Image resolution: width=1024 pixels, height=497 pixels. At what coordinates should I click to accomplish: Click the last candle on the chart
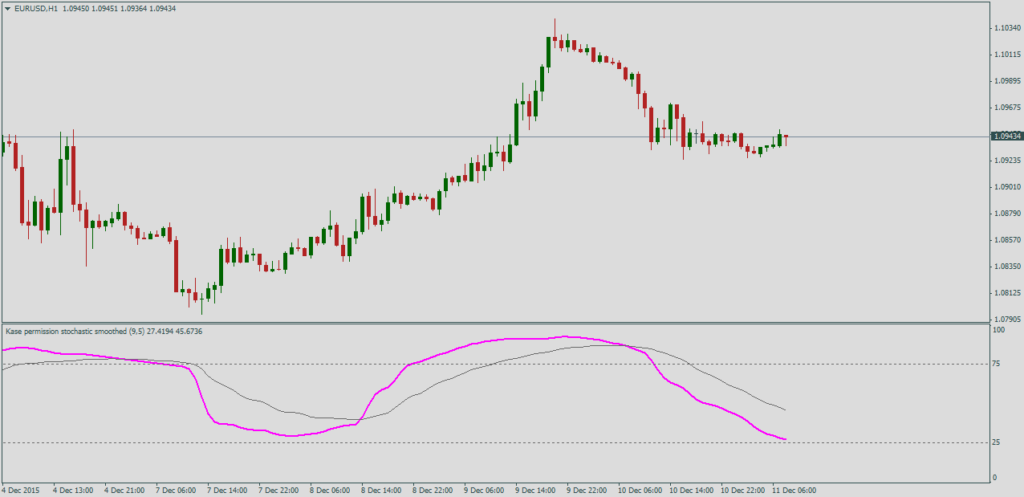786,137
